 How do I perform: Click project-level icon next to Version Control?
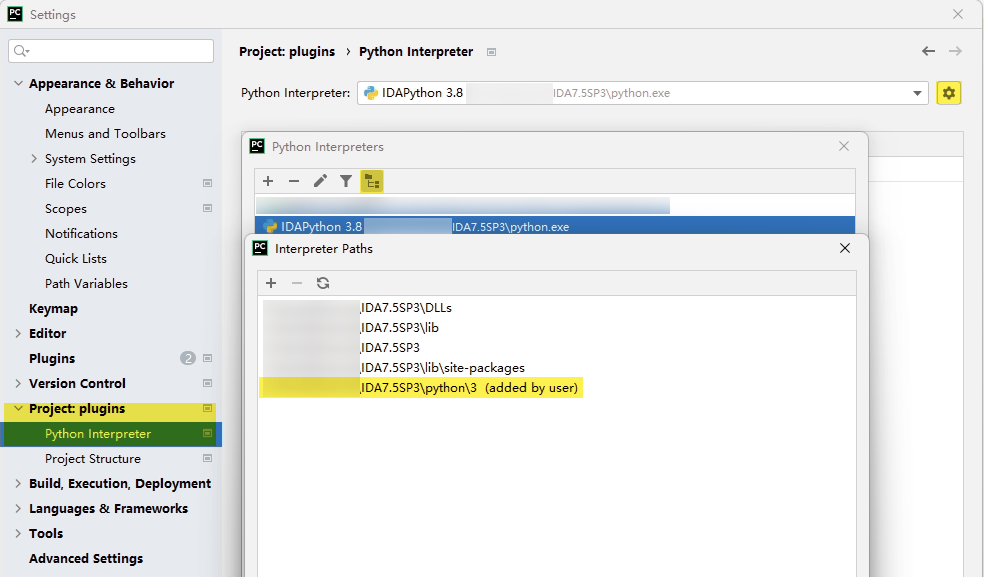pos(207,384)
